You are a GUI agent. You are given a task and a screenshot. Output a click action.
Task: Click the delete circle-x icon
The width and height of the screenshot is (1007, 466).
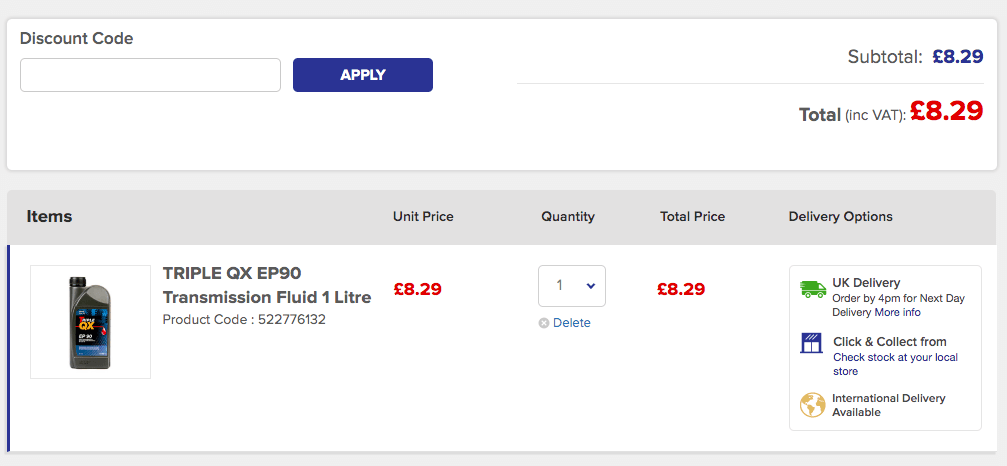click(x=544, y=323)
